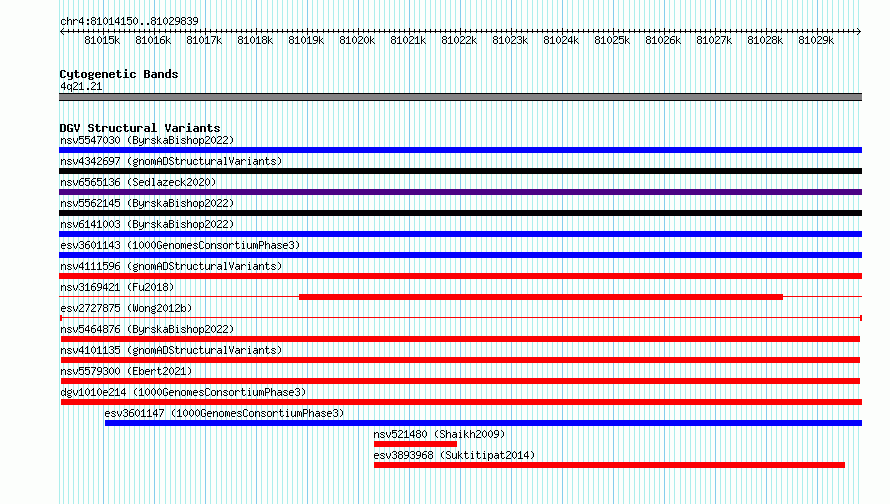Image resolution: width=890 pixels, height=504 pixels.
Task: Click the ruler's left arrow end
Action: tap(62, 31)
